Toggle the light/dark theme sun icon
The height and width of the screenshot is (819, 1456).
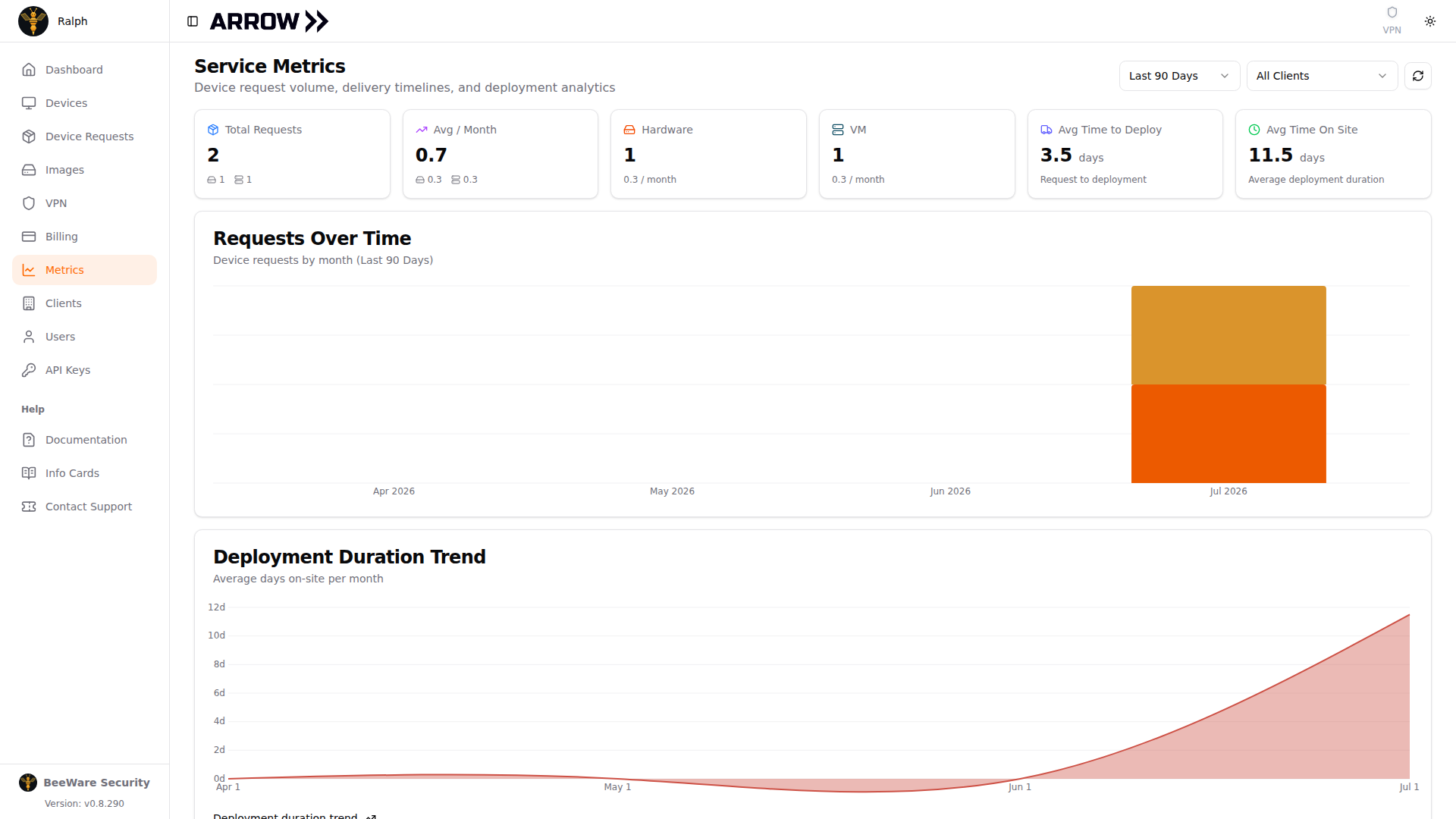(1430, 21)
